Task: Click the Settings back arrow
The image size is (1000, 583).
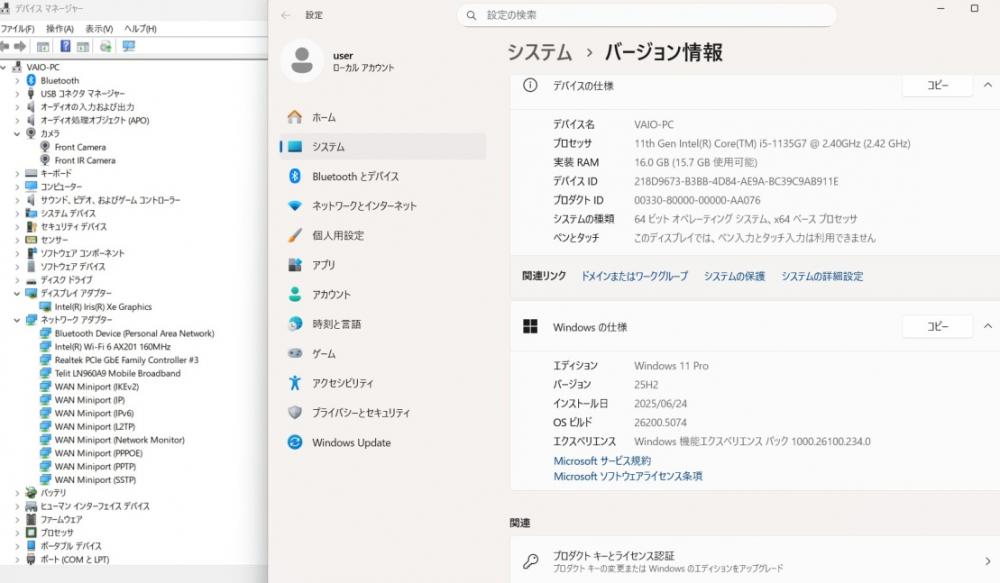Action: (x=286, y=15)
